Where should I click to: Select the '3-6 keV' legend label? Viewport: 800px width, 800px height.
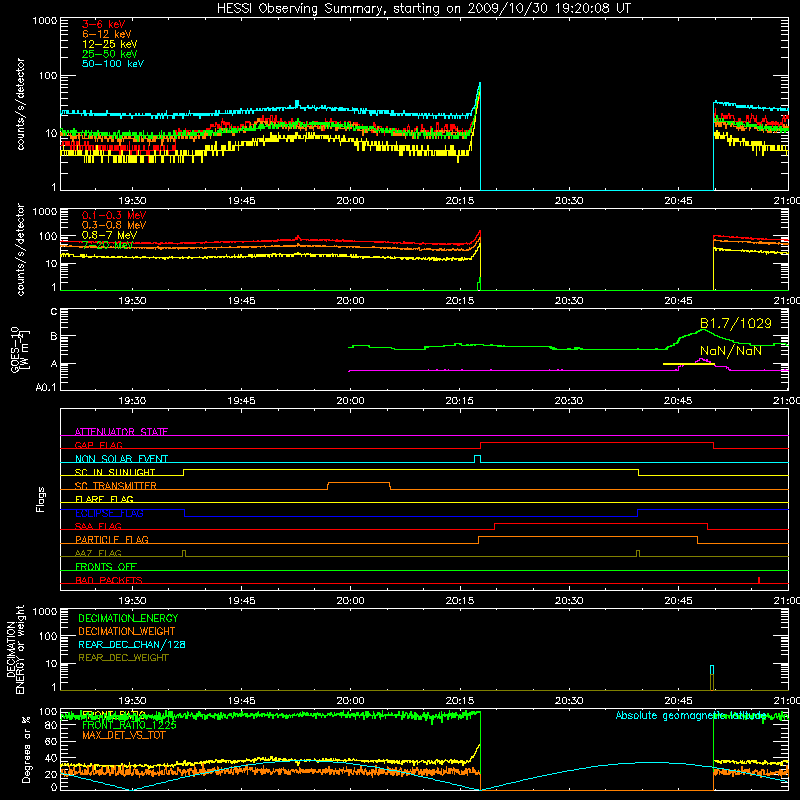click(x=103, y=24)
